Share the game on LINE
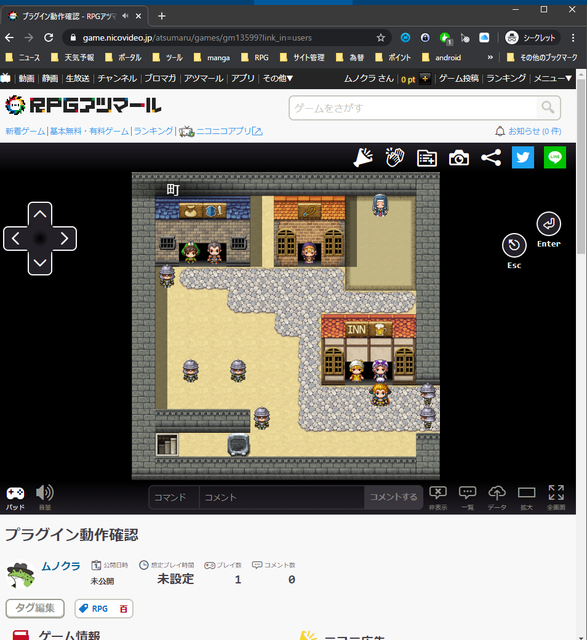Screen dimensions: 587x640 tap(555, 157)
